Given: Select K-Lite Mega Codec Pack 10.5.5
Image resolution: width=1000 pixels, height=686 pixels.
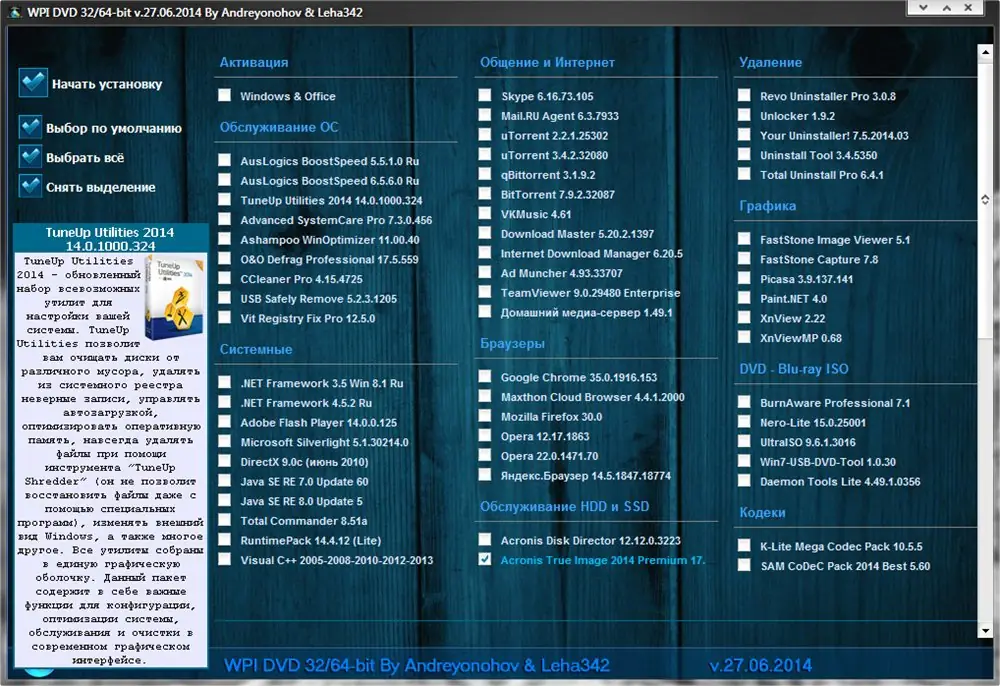Looking at the screenshot, I should pos(744,546).
